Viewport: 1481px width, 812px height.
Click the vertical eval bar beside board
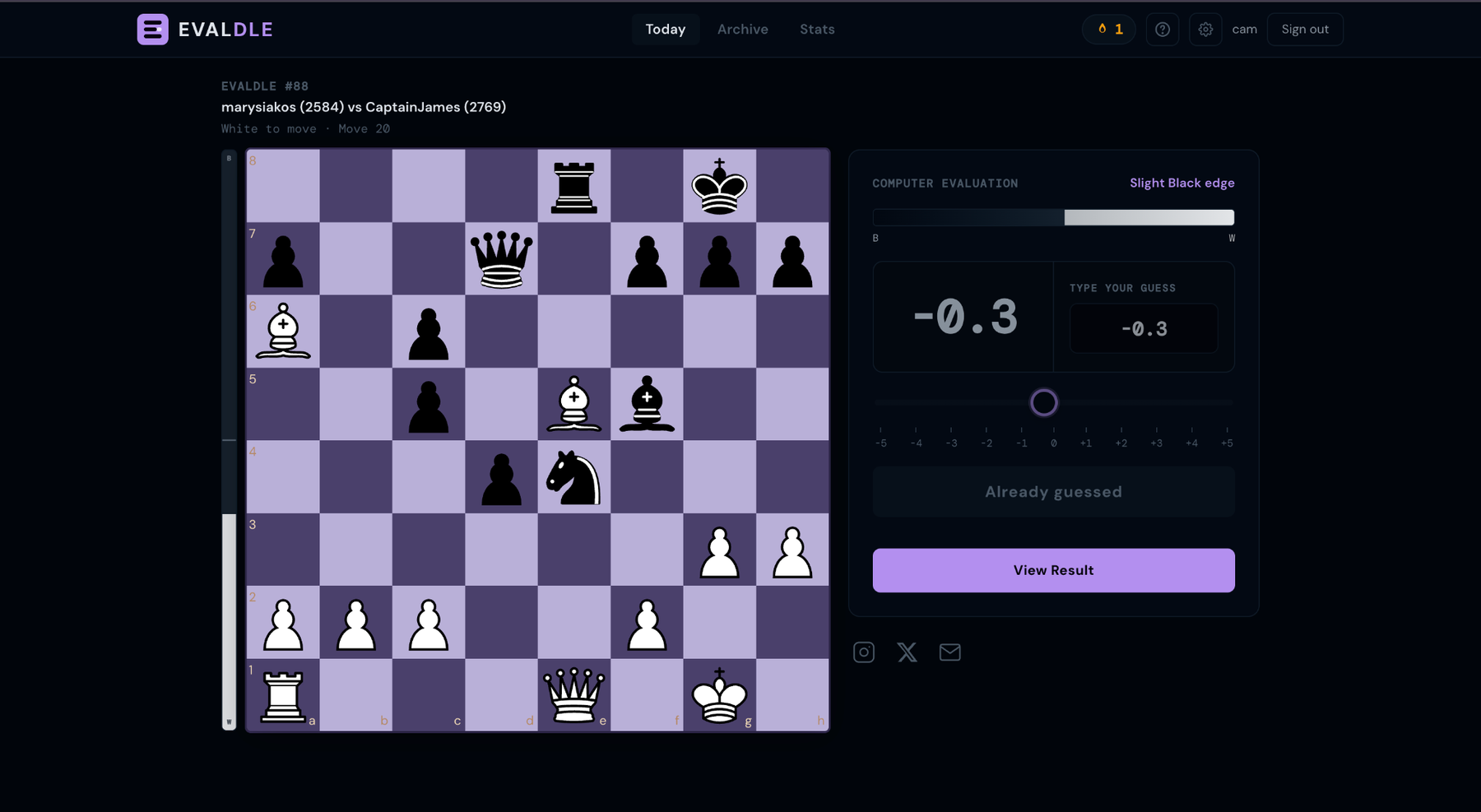pyautogui.click(x=229, y=440)
